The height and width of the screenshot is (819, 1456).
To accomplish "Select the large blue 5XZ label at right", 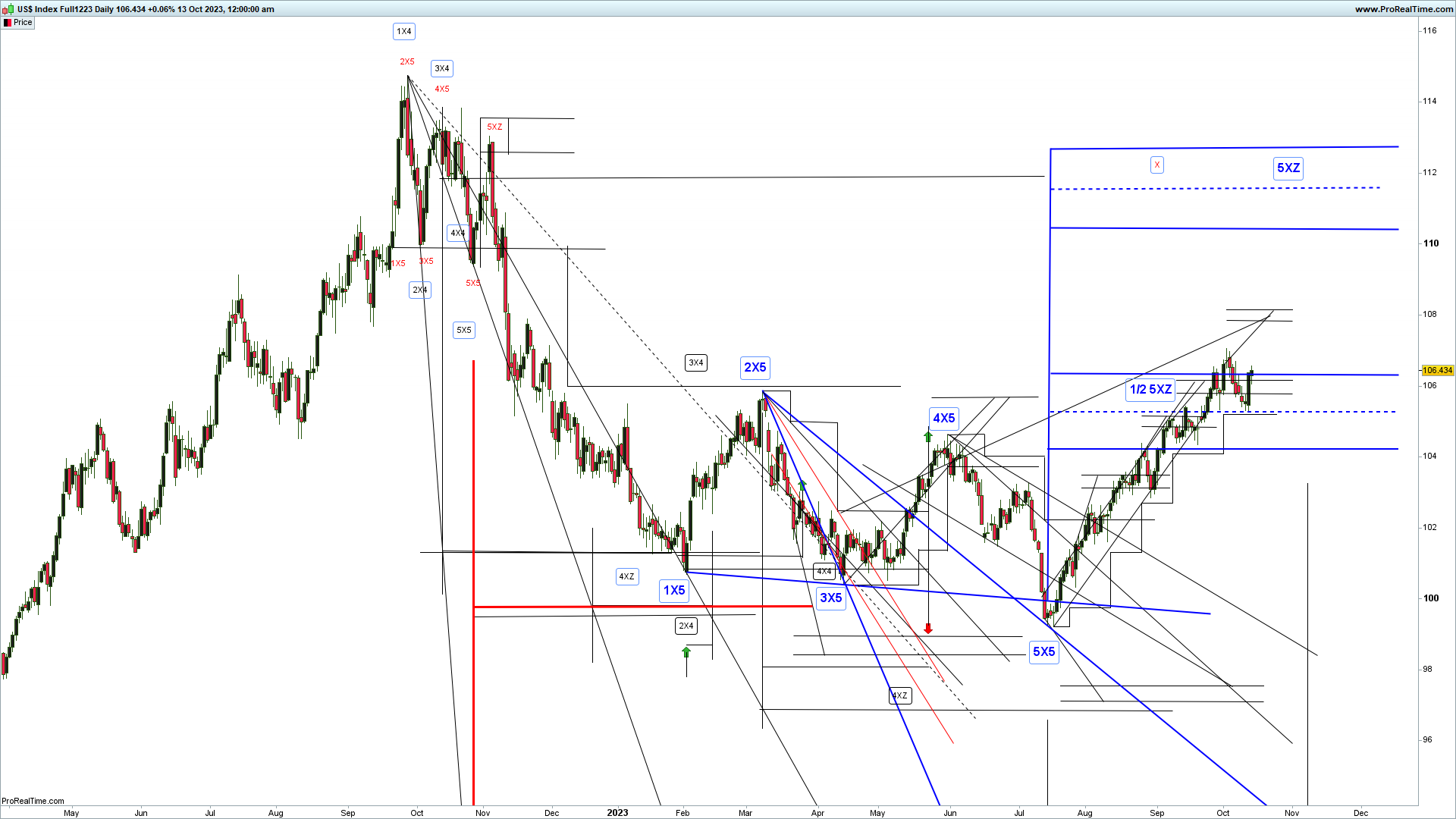I will (1288, 168).
